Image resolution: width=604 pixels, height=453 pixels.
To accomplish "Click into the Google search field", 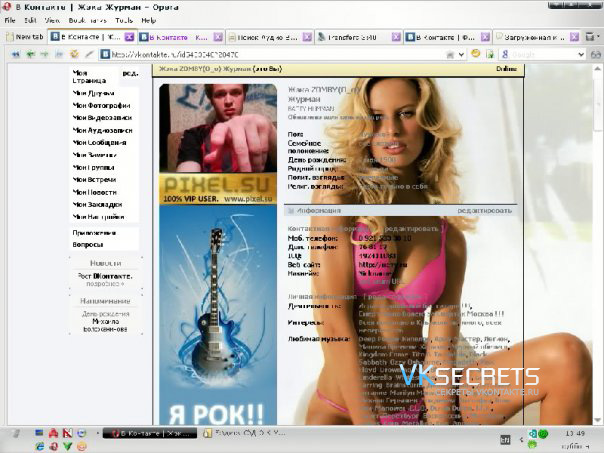I will (543, 55).
